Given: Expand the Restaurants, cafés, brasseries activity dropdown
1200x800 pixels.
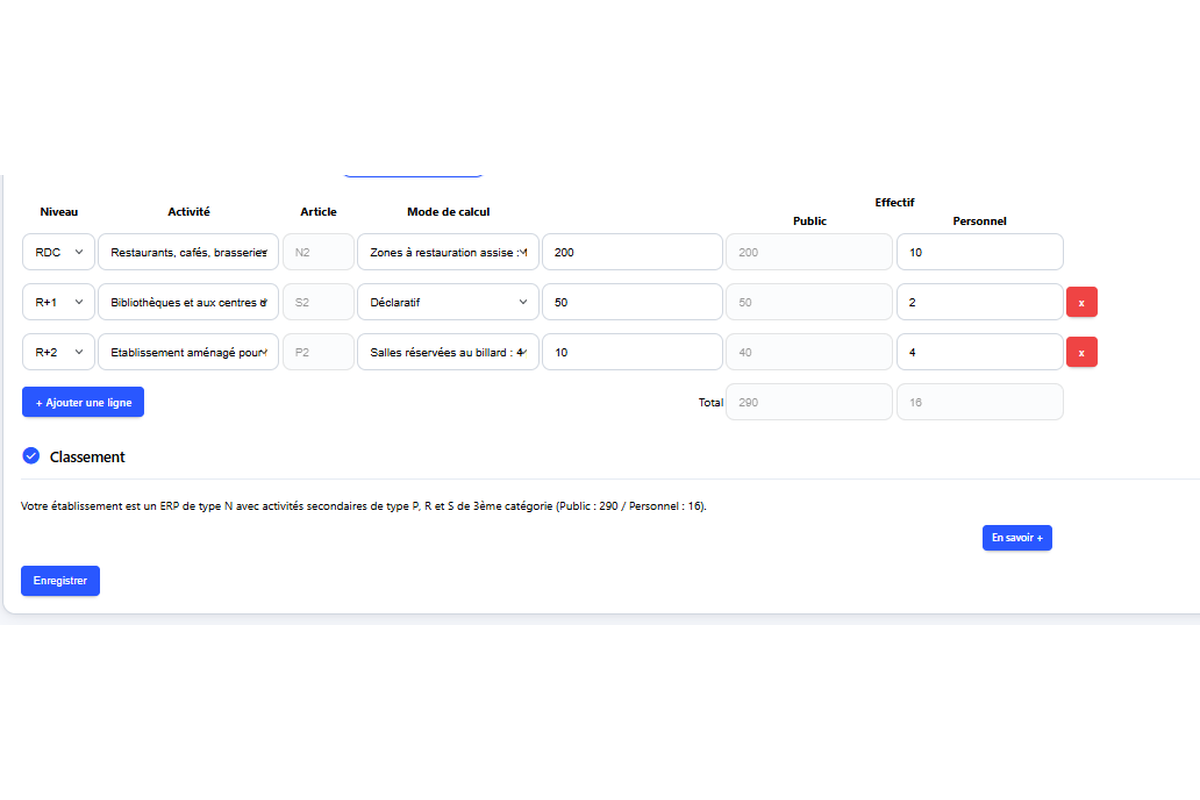Looking at the screenshot, I should point(188,252).
